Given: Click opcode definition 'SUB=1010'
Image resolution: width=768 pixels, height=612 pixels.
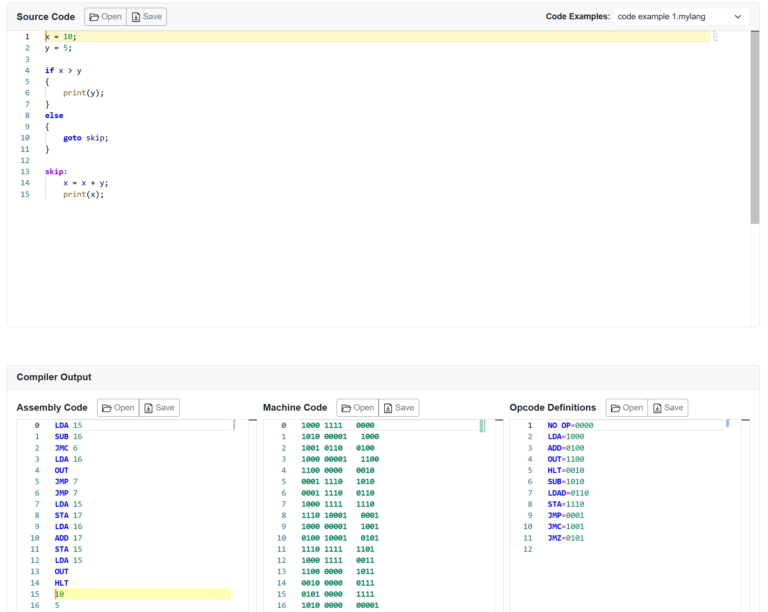Looking at the screenshot, I should point(566,482).
